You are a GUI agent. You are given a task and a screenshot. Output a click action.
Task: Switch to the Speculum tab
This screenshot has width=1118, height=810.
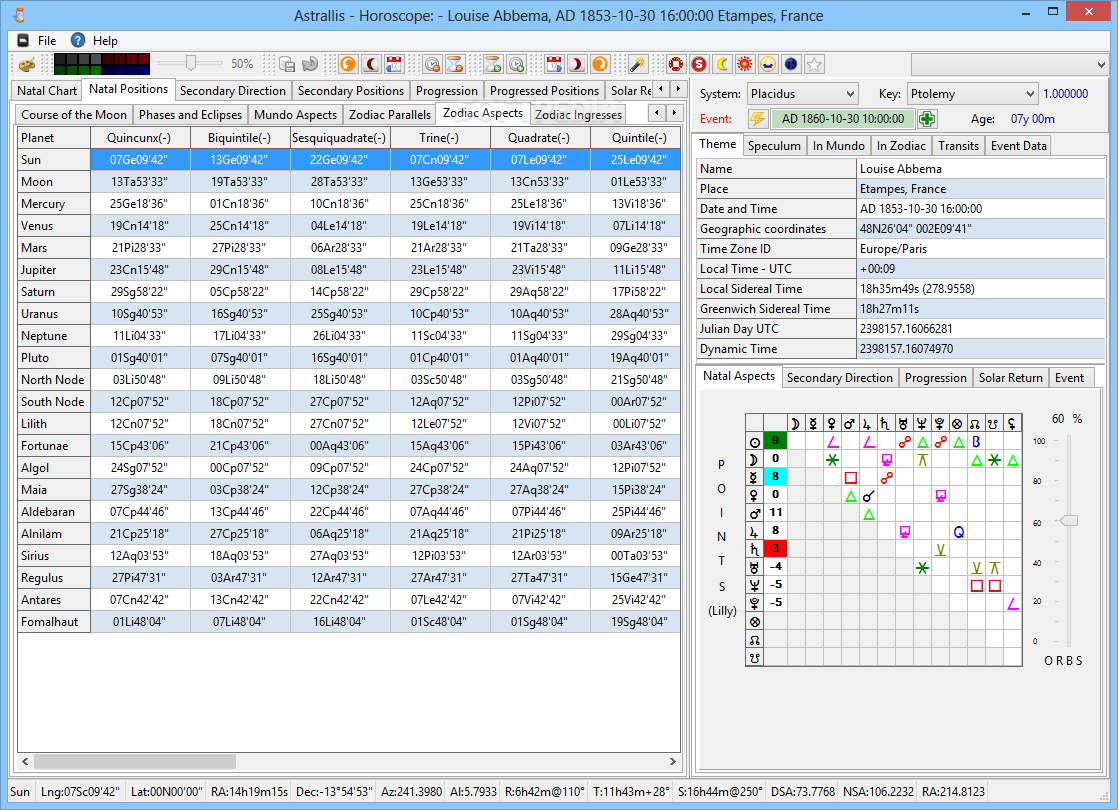(x=774, y=145)
